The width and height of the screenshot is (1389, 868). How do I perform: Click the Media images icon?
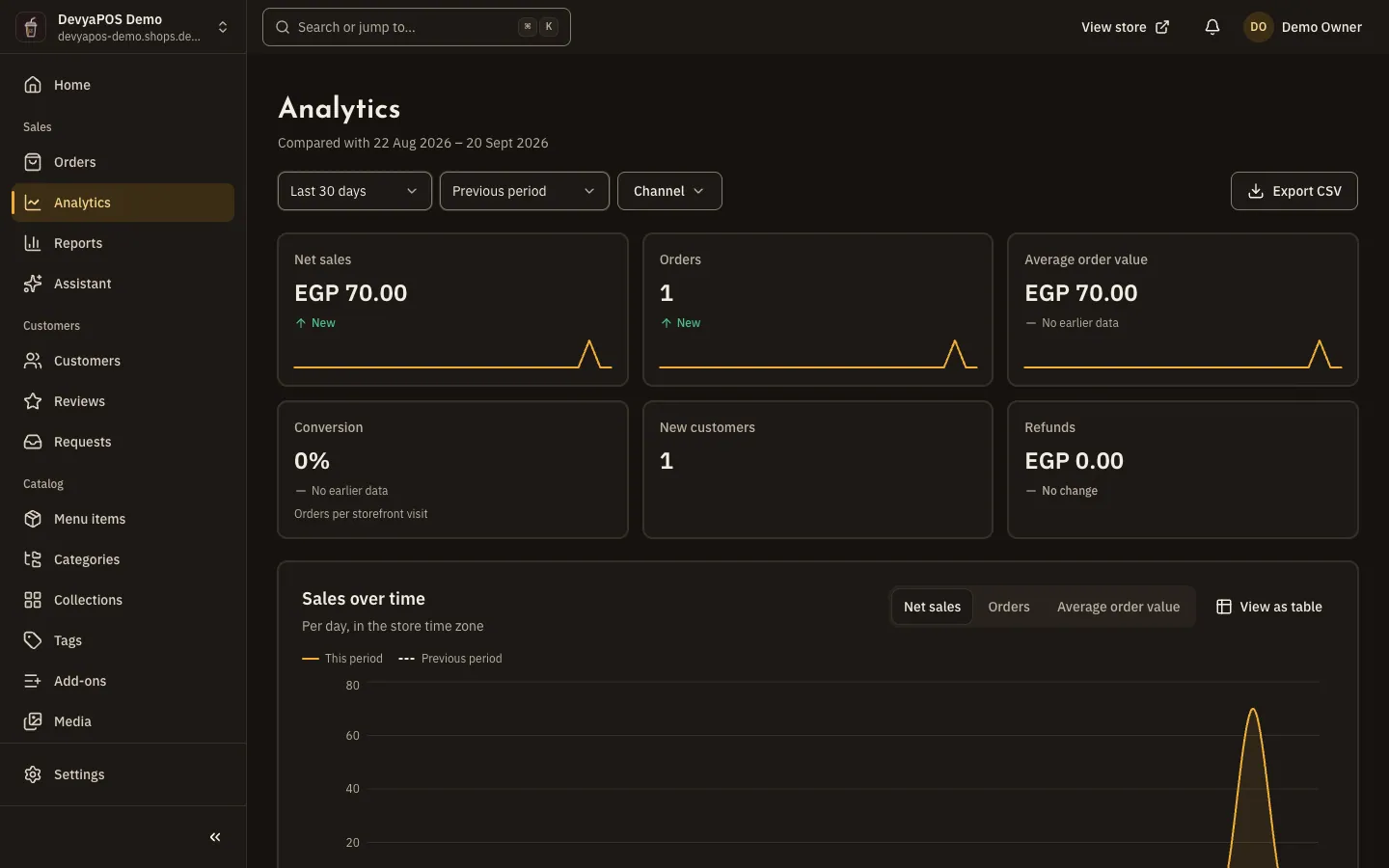coord(33,721)
